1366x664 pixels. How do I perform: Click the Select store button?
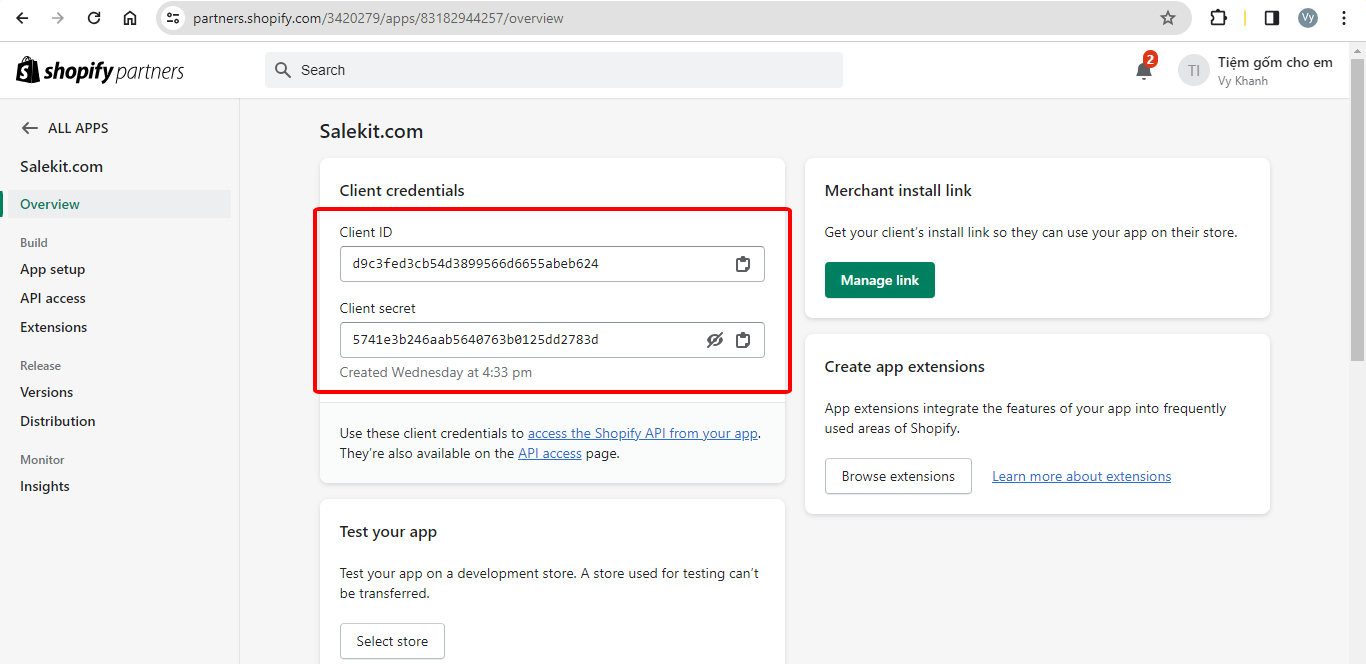click(392, 641)
